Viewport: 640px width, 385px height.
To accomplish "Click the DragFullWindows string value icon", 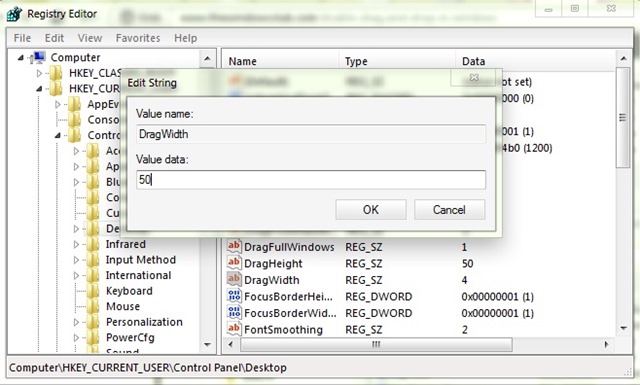I will (234, 246).
